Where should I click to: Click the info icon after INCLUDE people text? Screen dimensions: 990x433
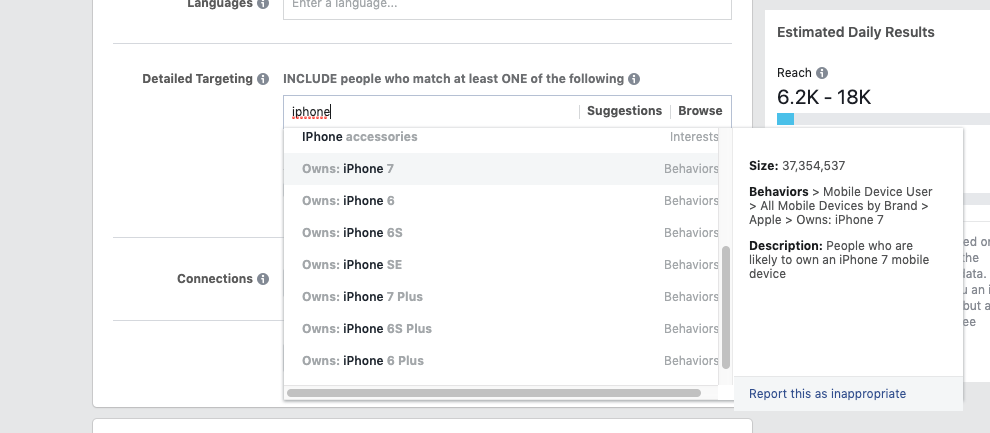(x=634, y=79)
